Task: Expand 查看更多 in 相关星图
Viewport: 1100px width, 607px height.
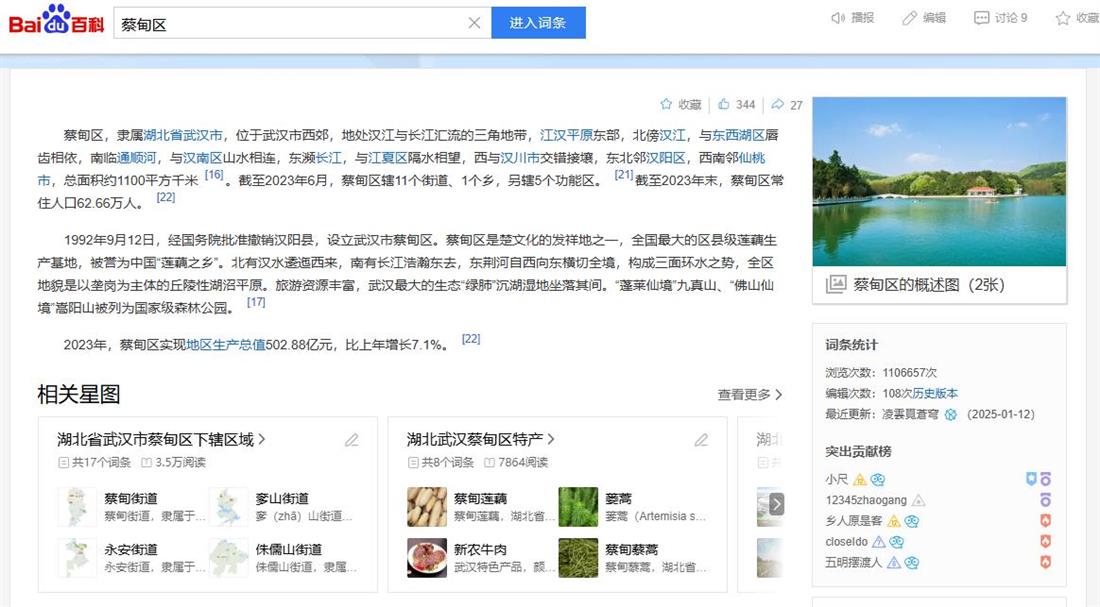Action: coord(749,395)
